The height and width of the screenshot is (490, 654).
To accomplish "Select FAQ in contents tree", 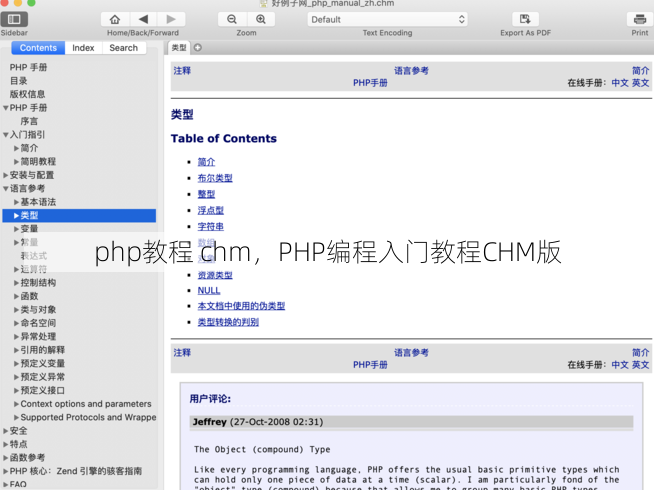I will point(18,484).
